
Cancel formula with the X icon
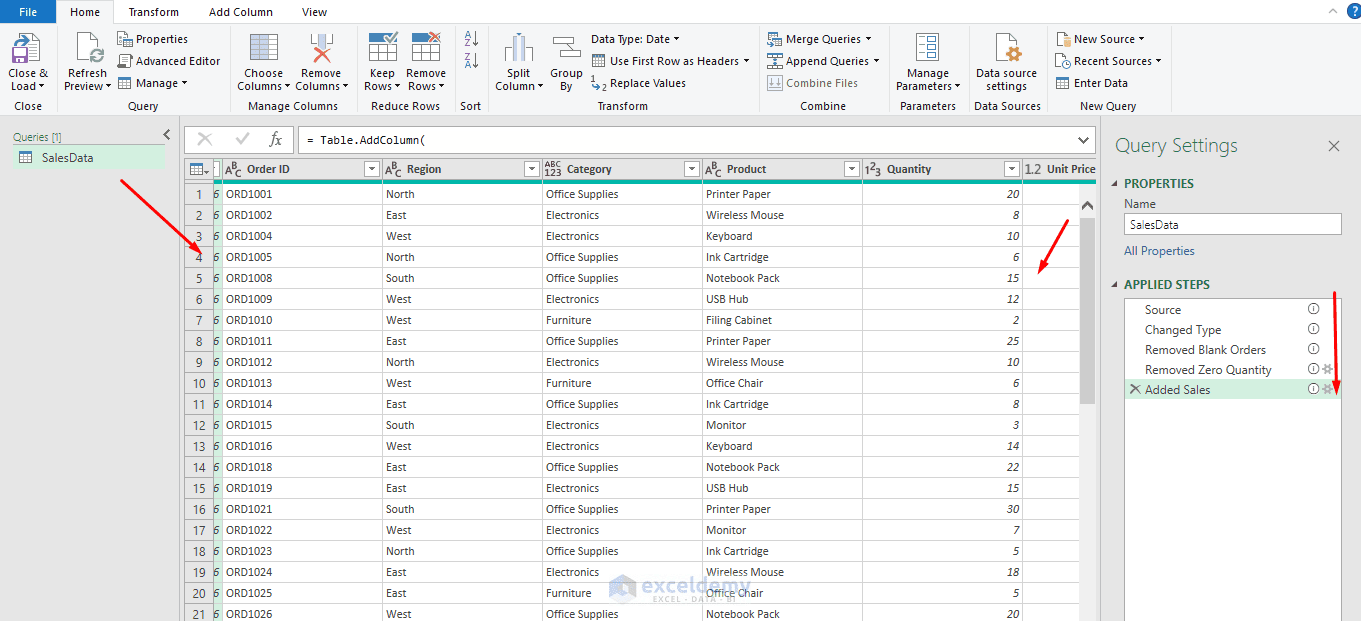205,140
